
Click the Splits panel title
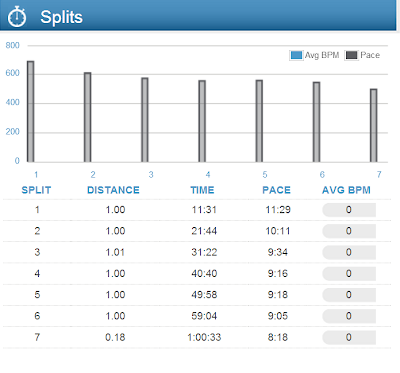[61, 17]
